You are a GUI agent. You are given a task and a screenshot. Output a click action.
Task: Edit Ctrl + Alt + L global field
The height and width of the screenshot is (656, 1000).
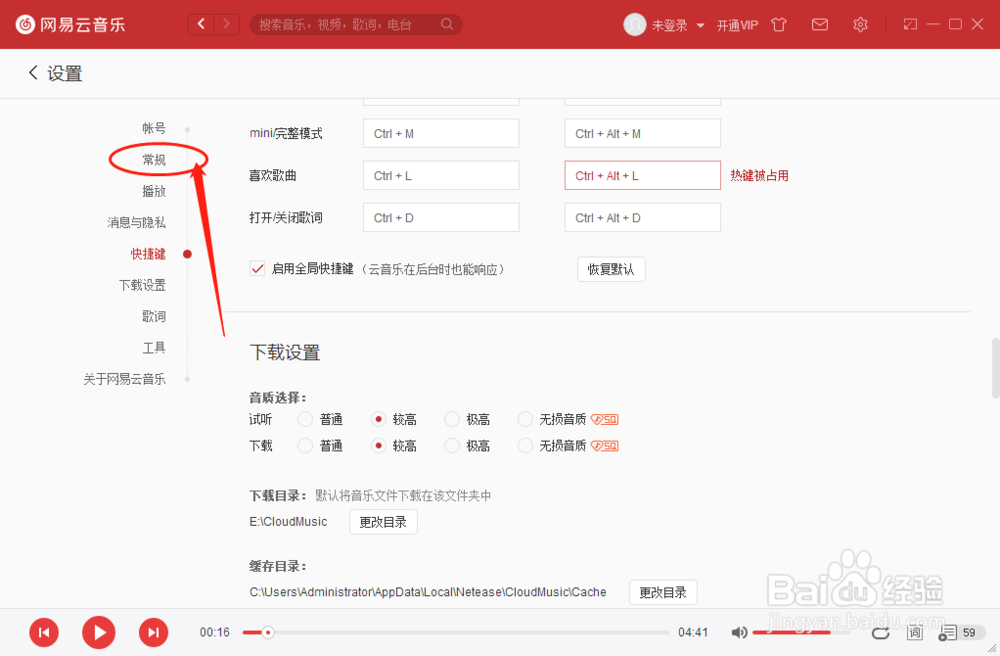click(643, 175)
